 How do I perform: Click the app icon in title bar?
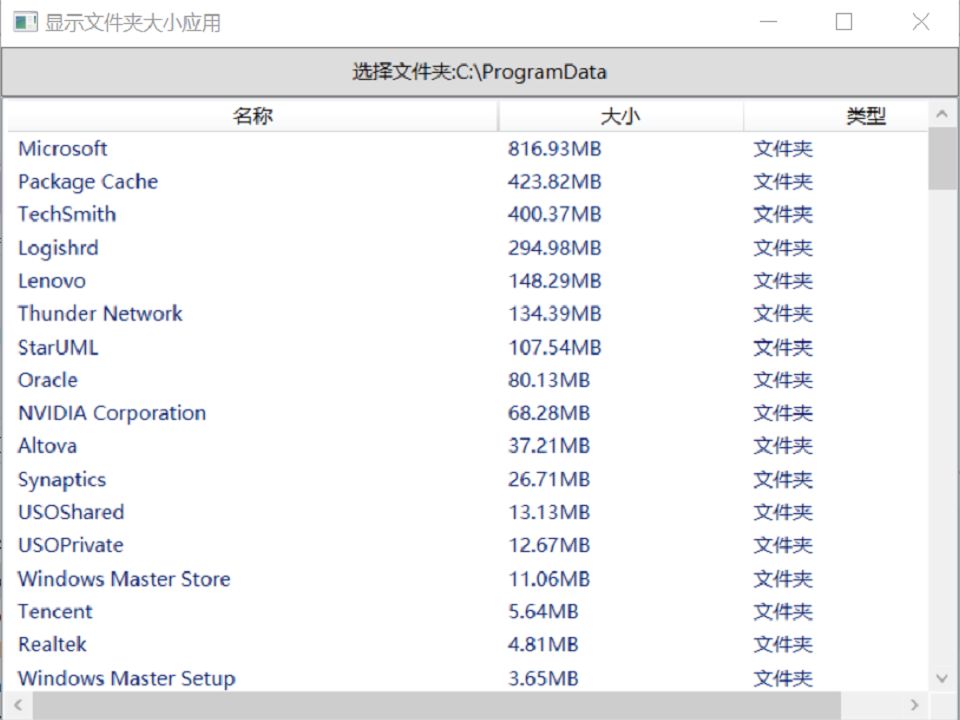point(26,23)
